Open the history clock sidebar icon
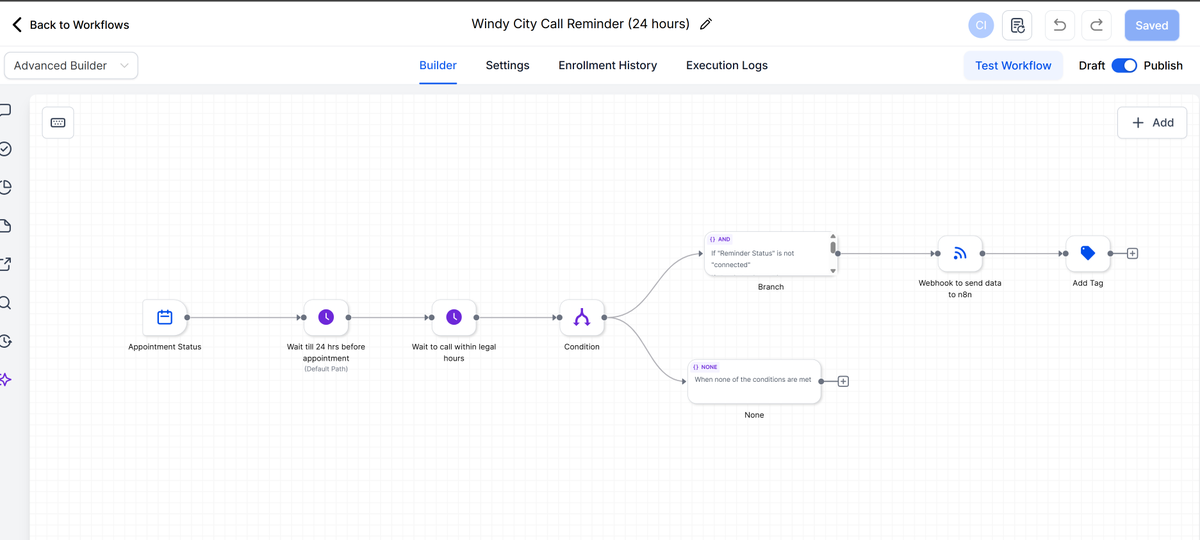 point(5,341)
